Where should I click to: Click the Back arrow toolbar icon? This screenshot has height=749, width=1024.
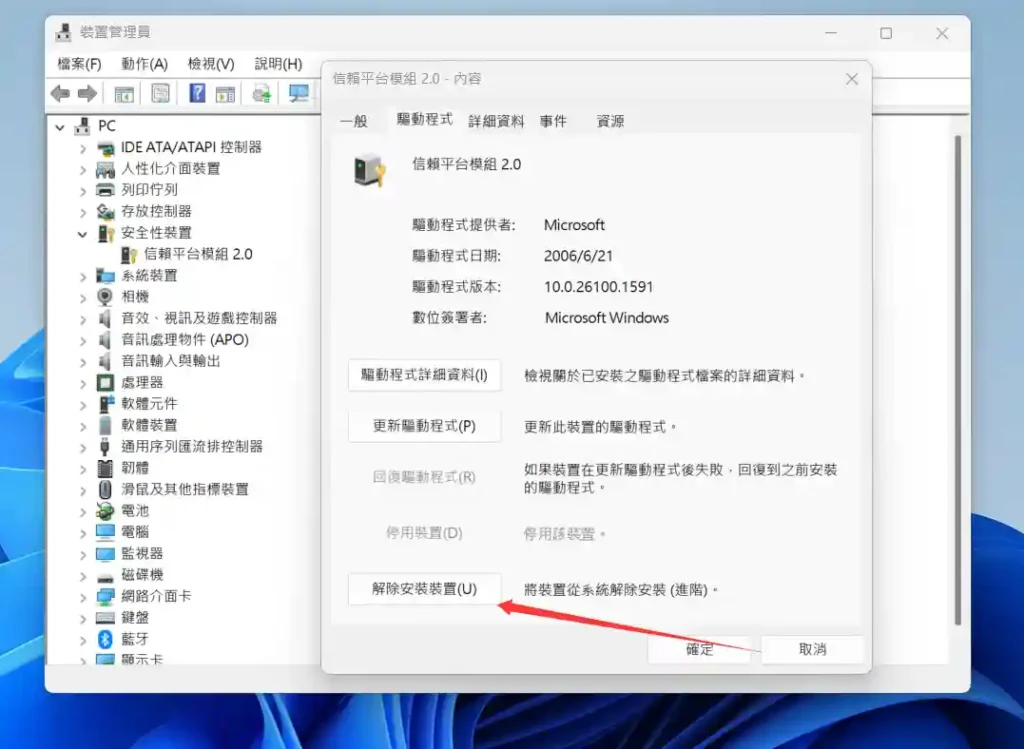click(60, 93)
